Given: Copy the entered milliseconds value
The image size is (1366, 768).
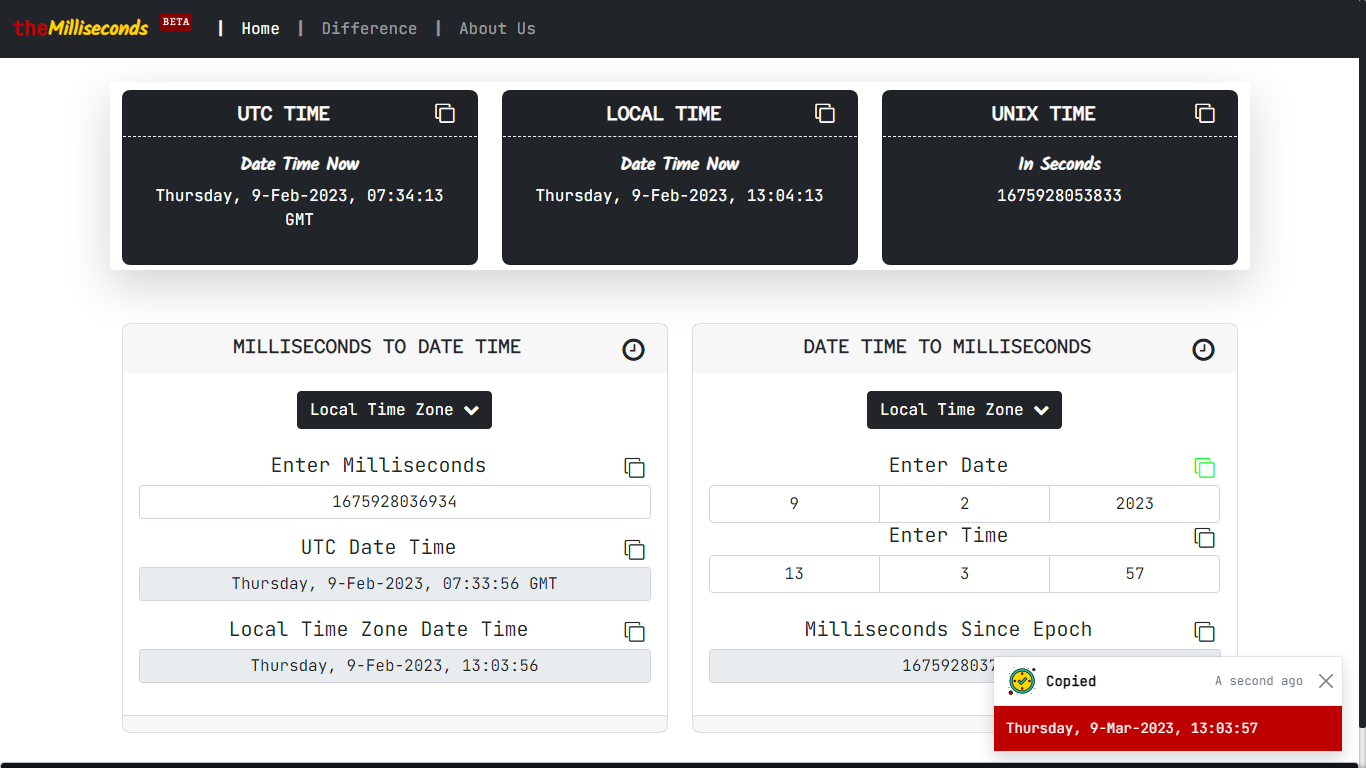Looking at the screenshot, I should [634, 467].
